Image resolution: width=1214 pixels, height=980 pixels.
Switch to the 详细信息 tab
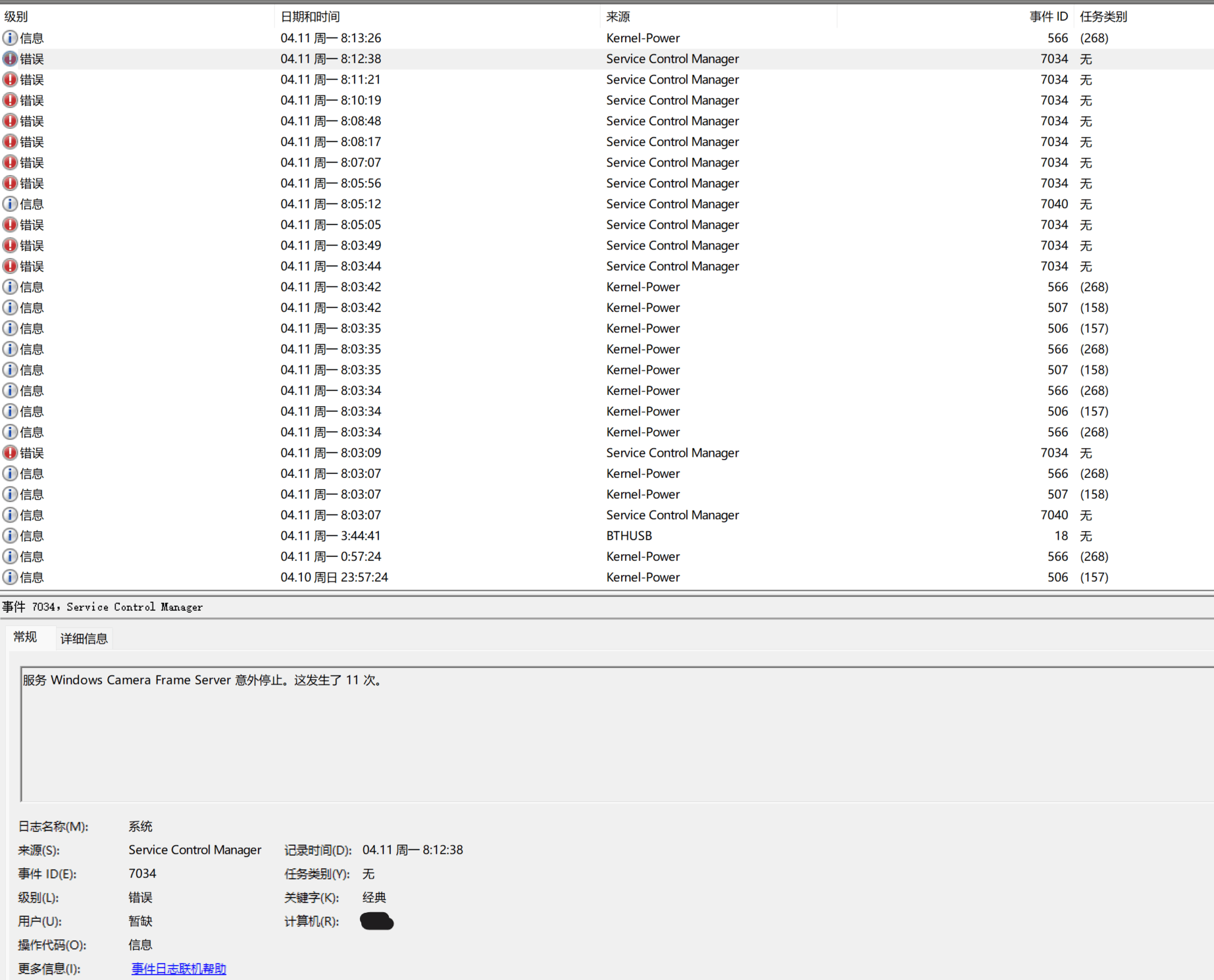pos(83,638)
